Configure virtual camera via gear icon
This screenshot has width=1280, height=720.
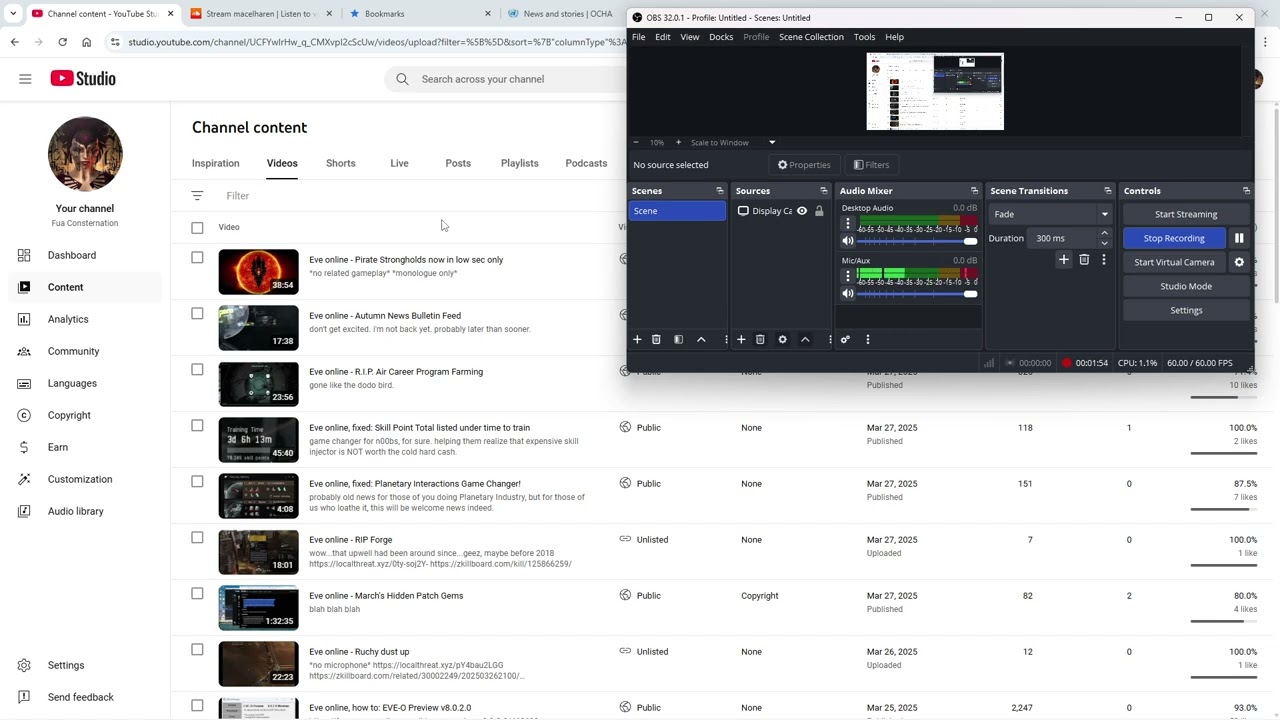pyautogui.click(x=1239, y=262)
